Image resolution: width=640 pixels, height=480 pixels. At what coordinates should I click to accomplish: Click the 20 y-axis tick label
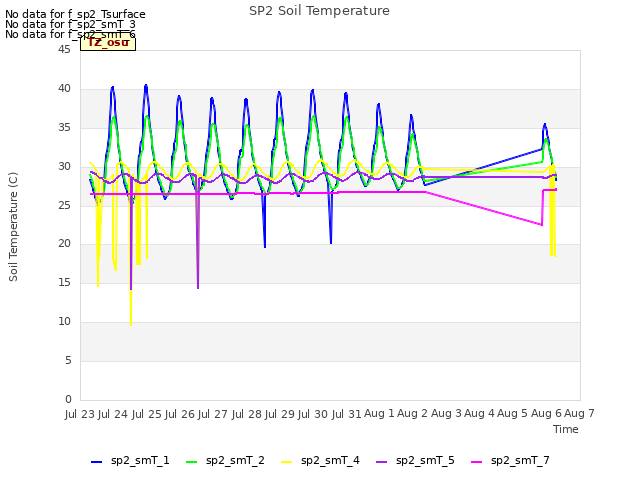(x=64, y=244)
